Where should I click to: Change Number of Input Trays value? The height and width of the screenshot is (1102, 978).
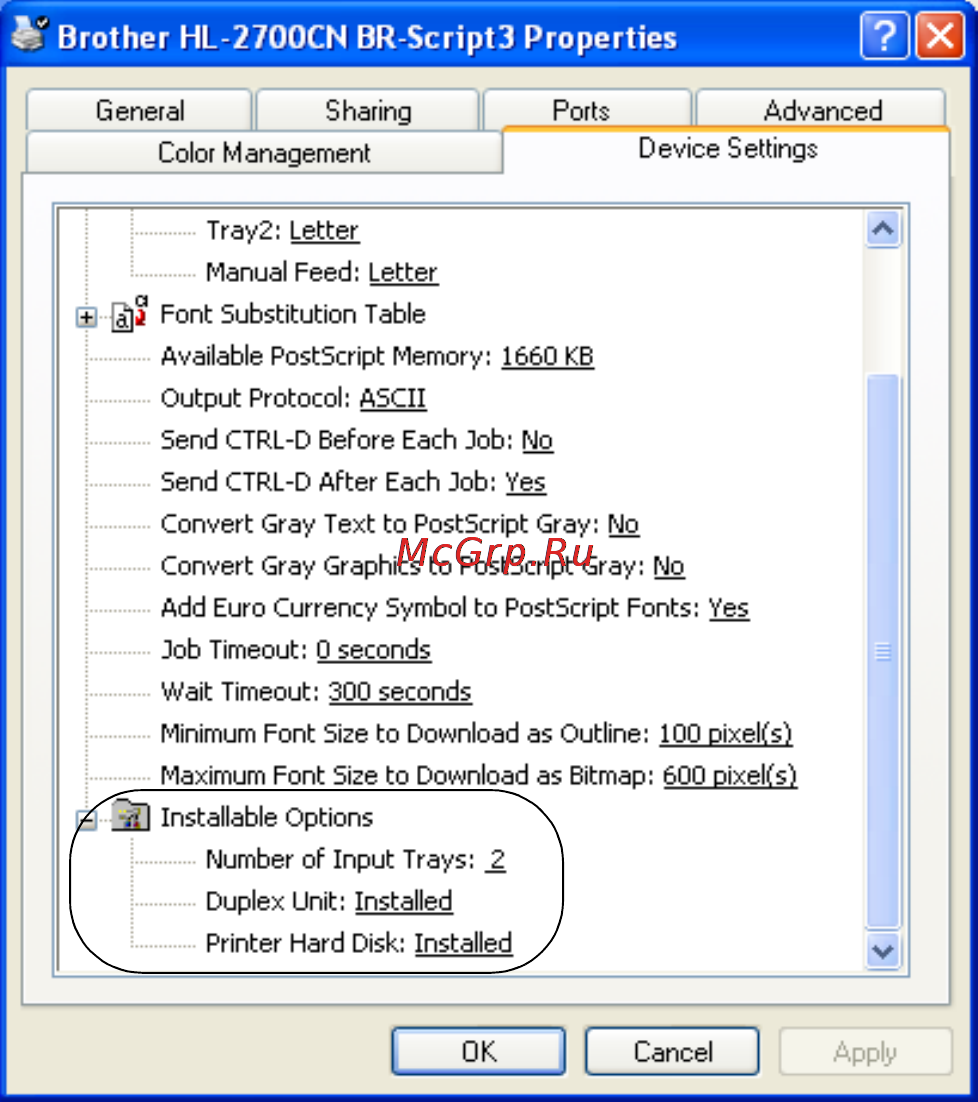coord(497,860)
